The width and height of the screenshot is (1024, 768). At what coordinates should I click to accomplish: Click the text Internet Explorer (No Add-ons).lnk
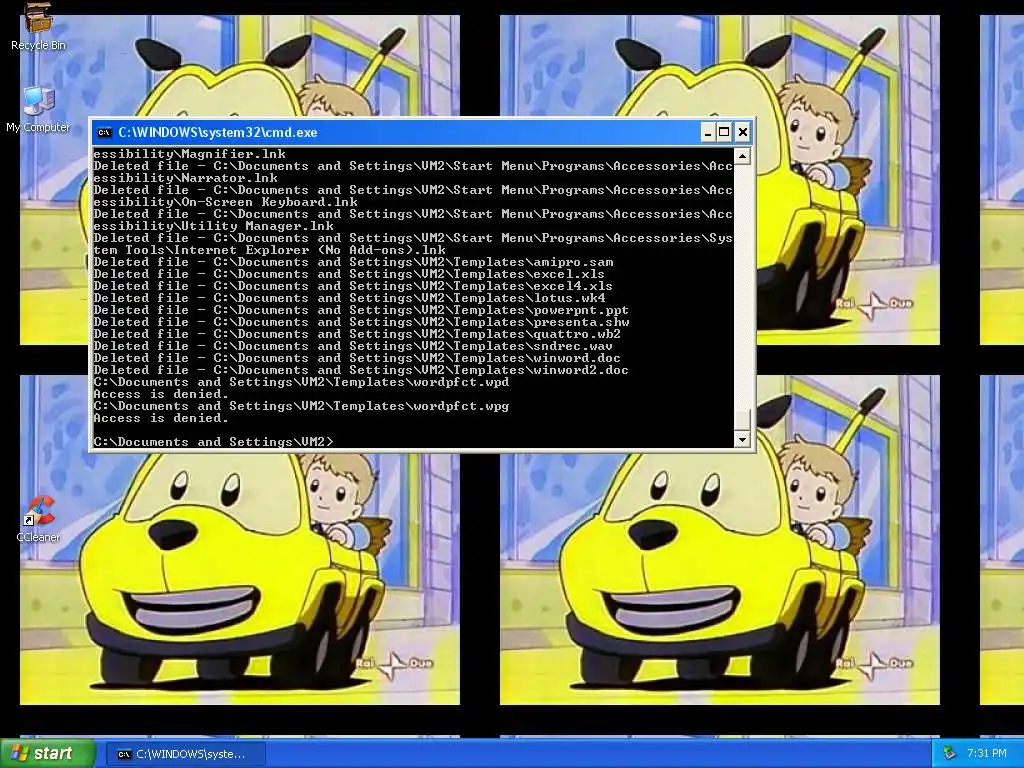pyautogui.click(x=310, y=250)
